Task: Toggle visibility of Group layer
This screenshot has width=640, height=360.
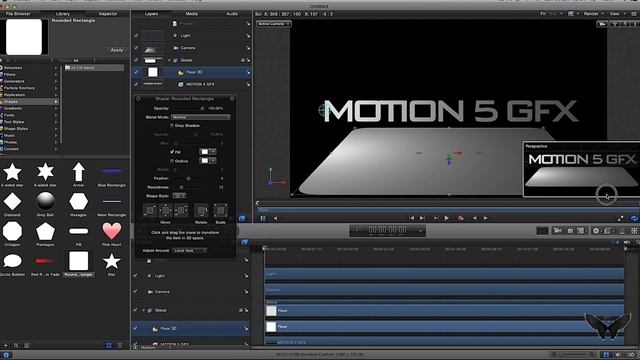Action: pos(136,60)
